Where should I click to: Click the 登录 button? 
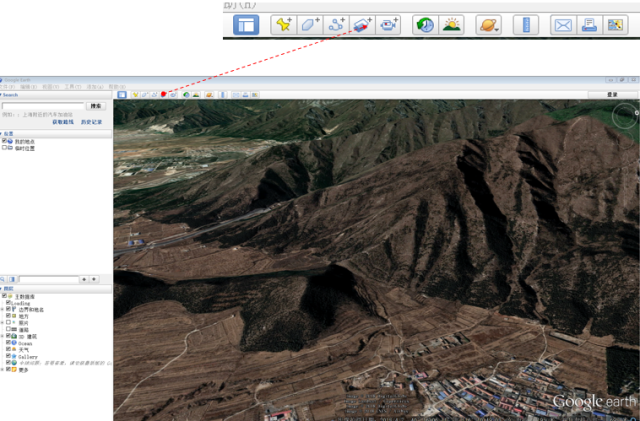pos(612,95)
